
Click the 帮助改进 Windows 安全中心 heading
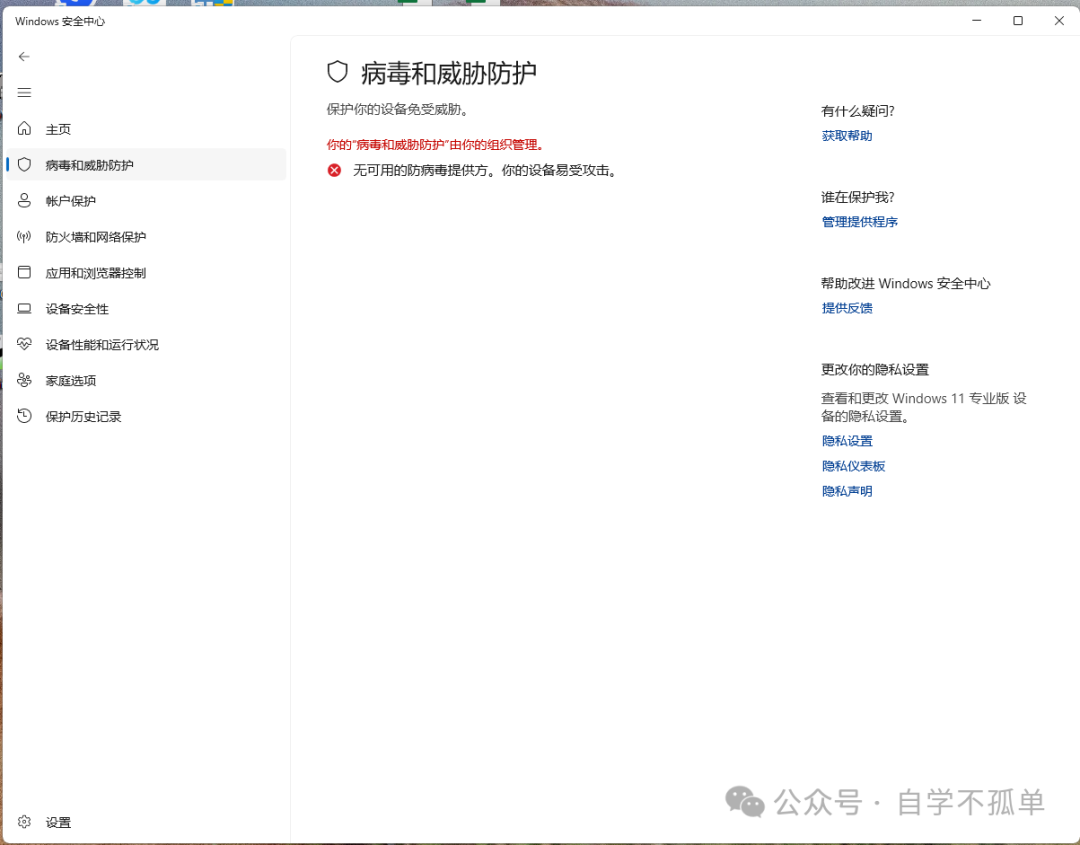click(905, 283)
